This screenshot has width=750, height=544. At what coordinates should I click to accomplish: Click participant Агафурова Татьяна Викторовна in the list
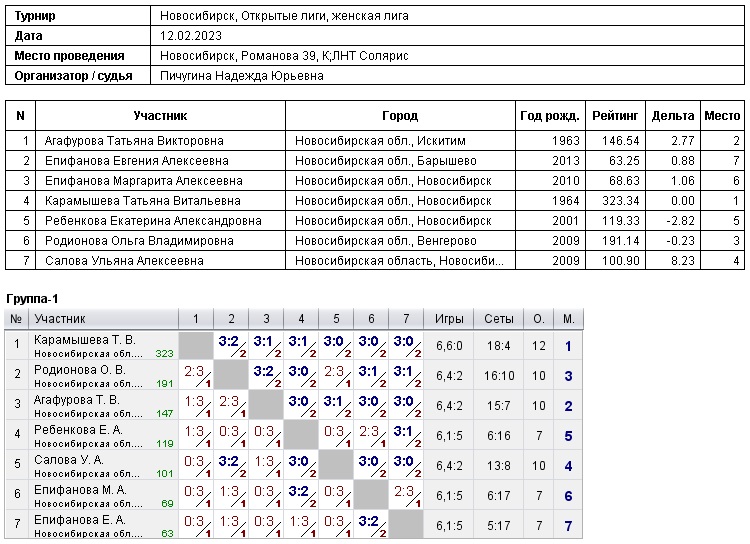pyautogui.click(x=134, y=141)
